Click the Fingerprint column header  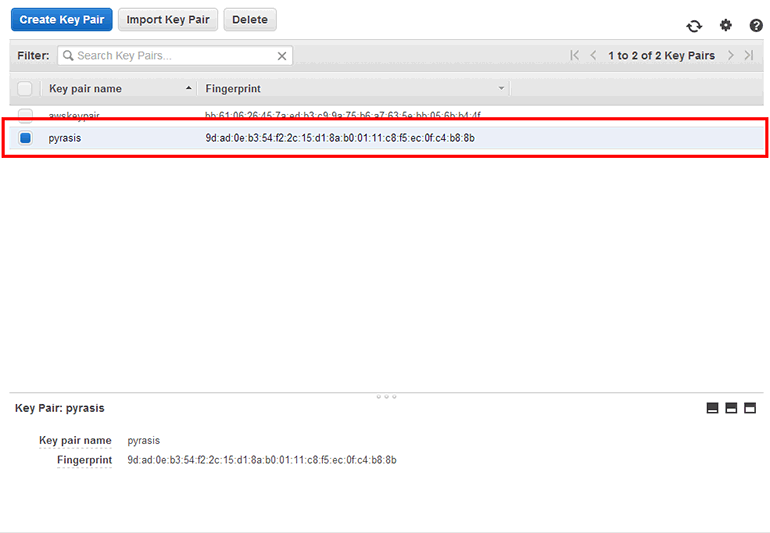pyautogui.click(x=233, y=89)
